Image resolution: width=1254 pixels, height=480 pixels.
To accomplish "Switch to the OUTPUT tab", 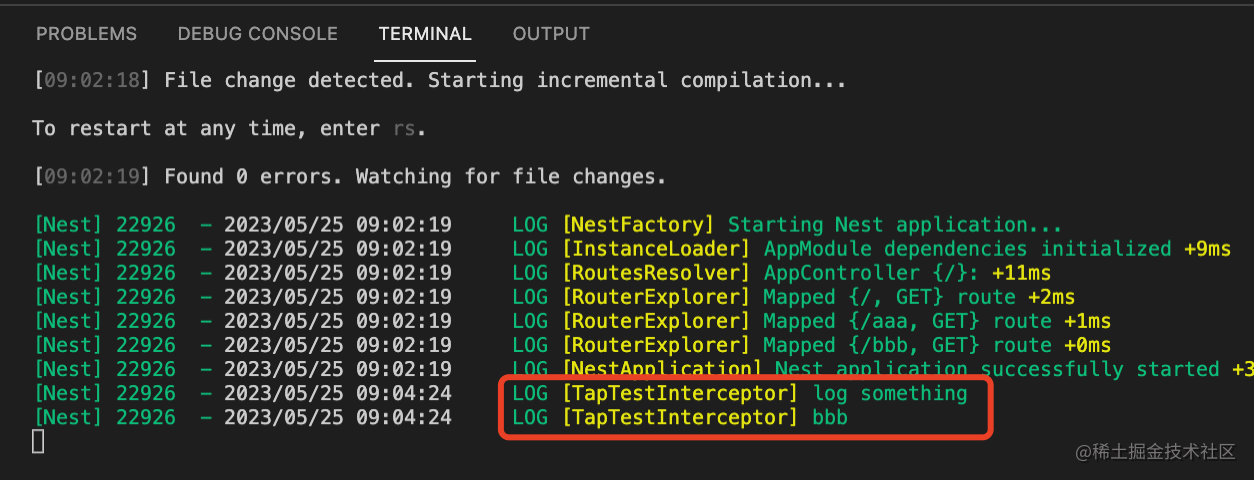I will click(x=553, y=34).
